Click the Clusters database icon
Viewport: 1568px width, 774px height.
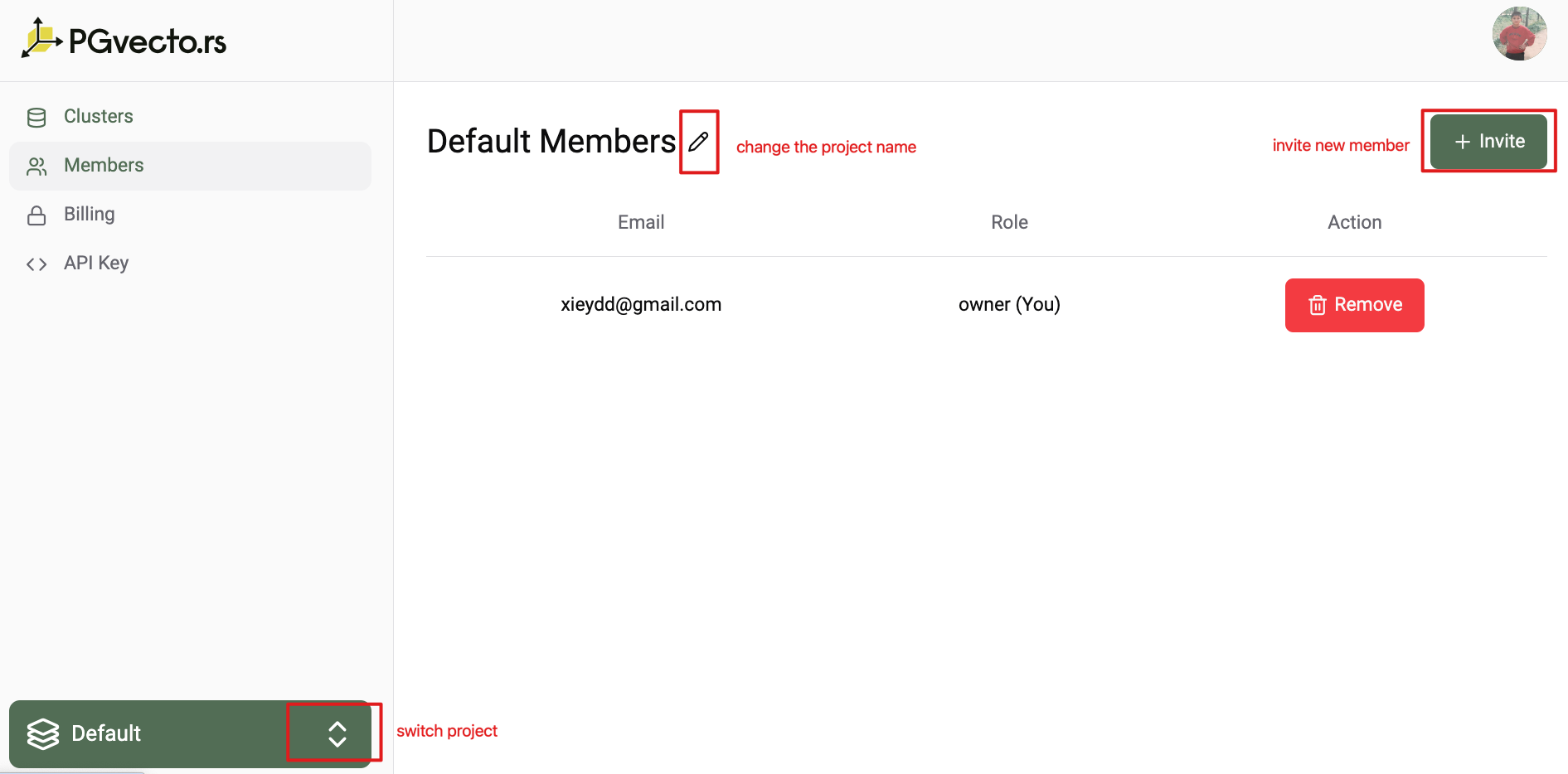(x=36, y=118)
